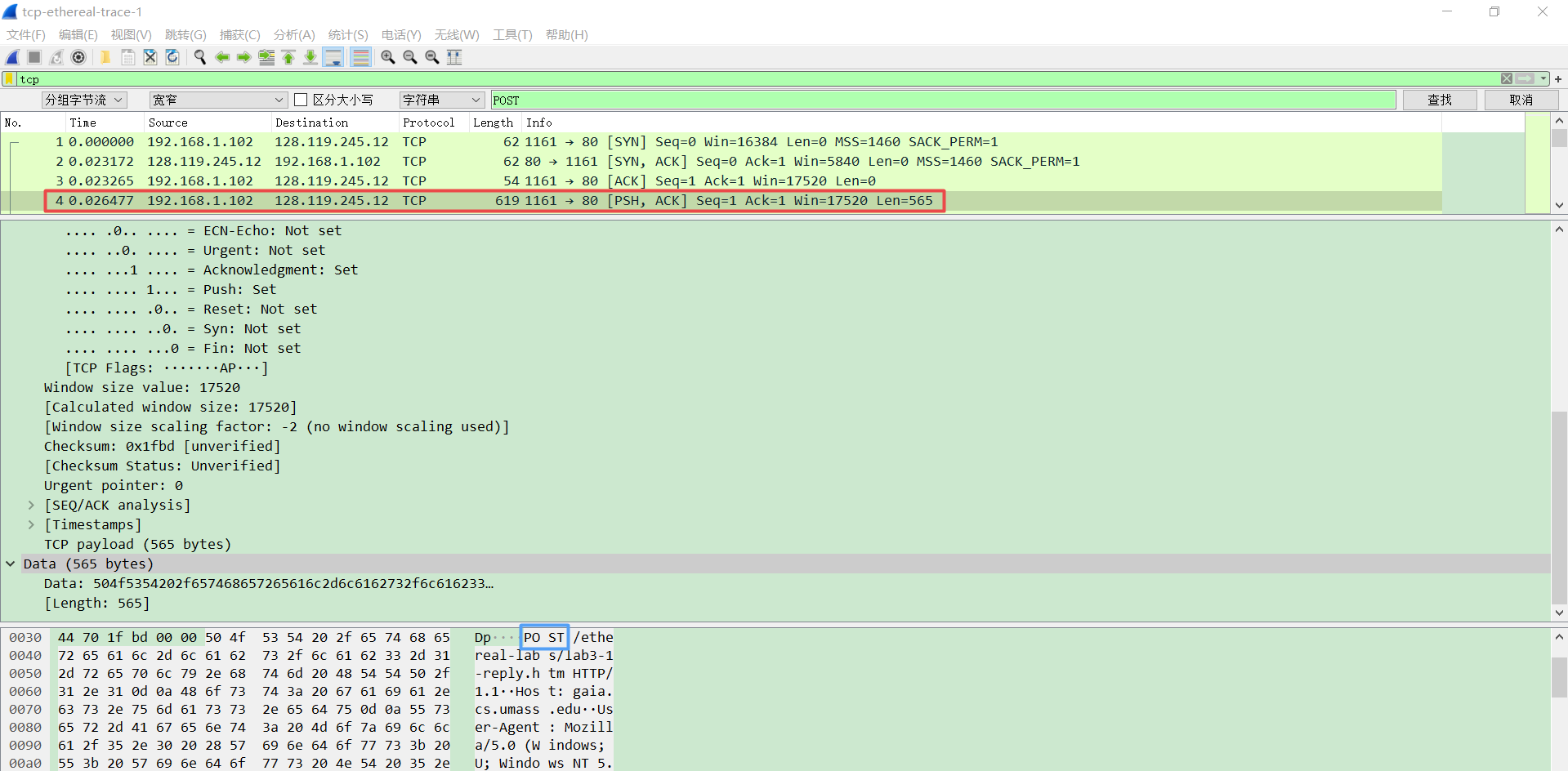
Task: Sort by the Source column header
Action: pyautogui.click(x=207, y=123)
